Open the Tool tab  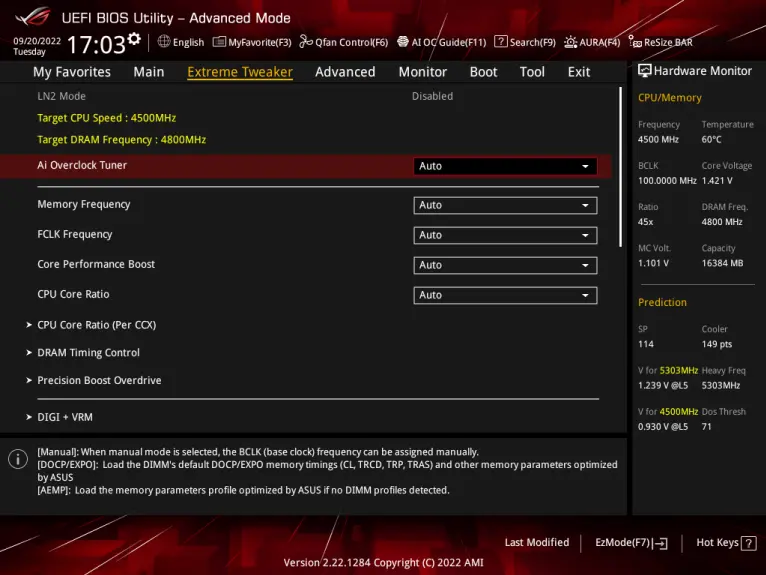coord(532,72)
